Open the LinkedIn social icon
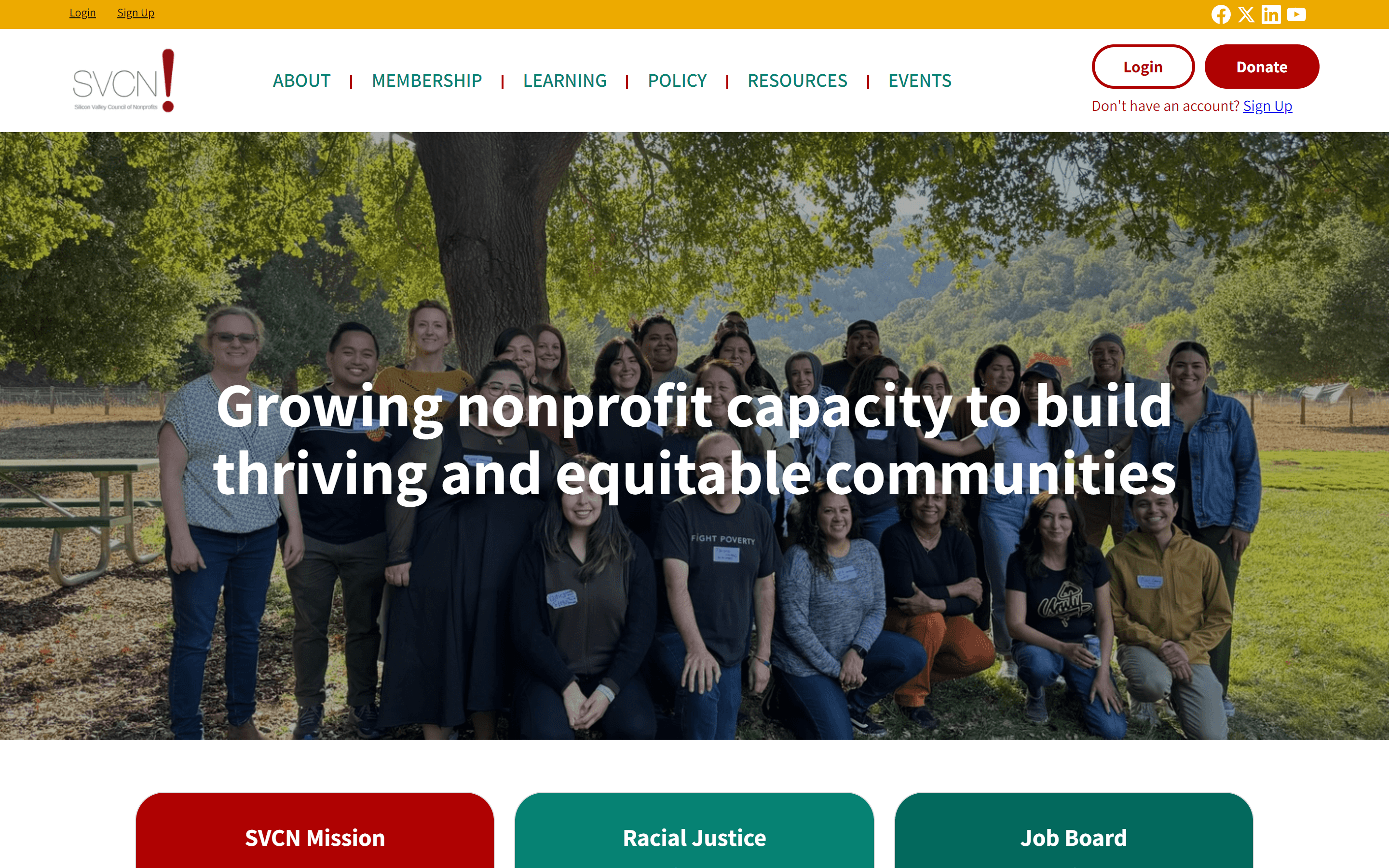This screenshot has height=868, width=1389. click(1271, 14)
